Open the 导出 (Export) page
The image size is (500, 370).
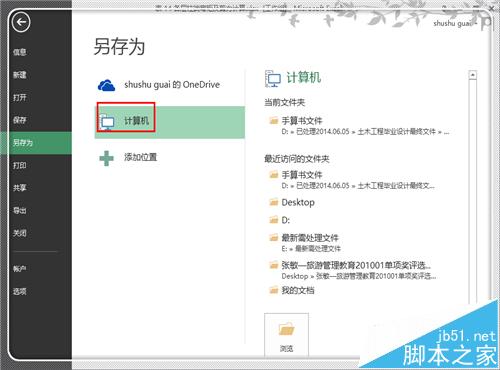click(x=20, y=210)
